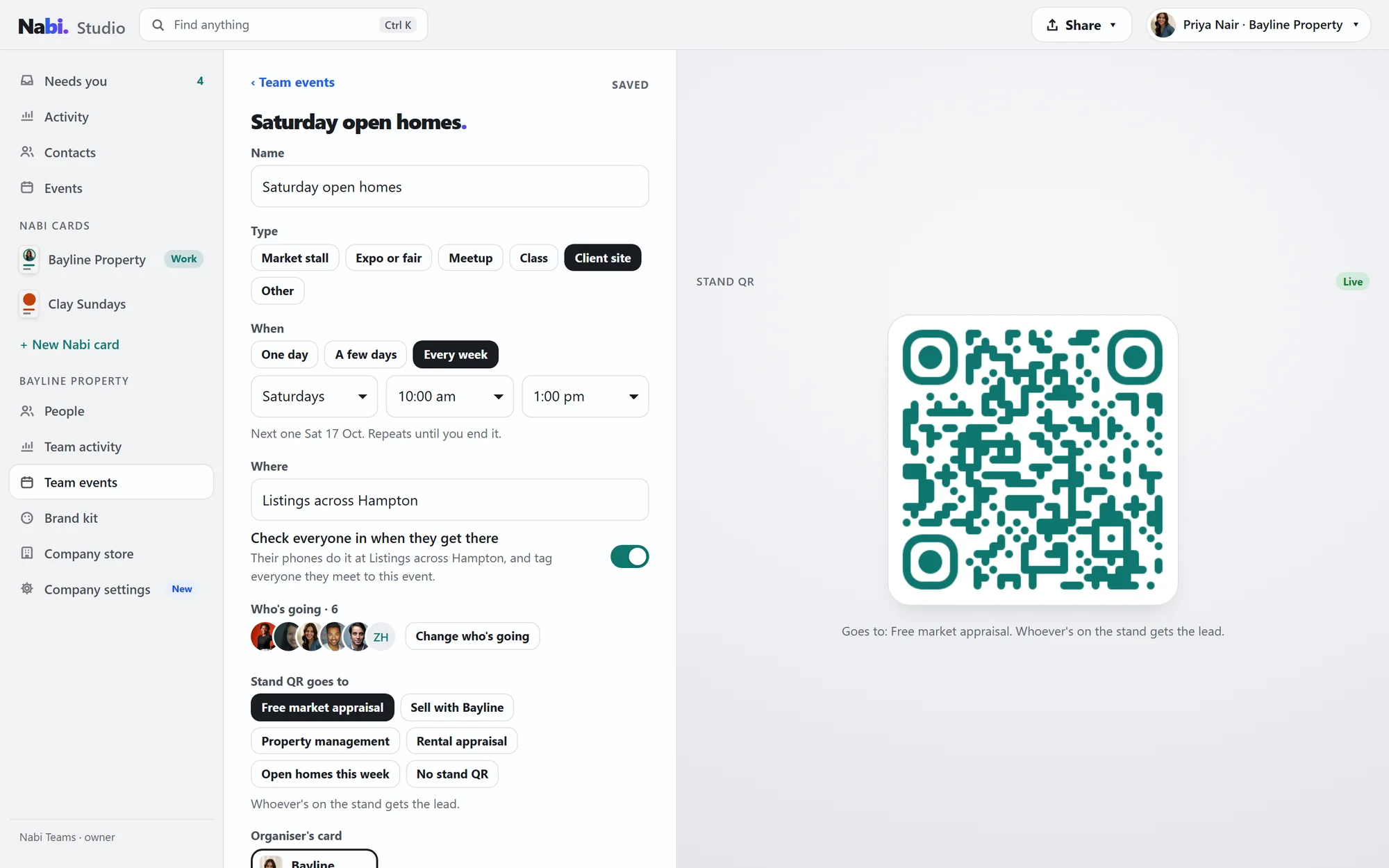Click the Where location field

click(450, 499)
